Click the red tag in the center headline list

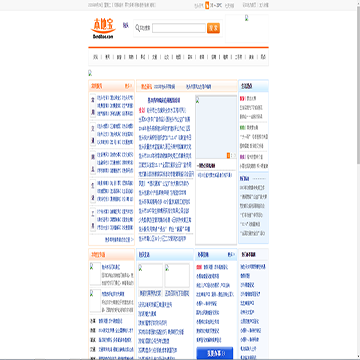pyautogui.click(x=142, y=110)
